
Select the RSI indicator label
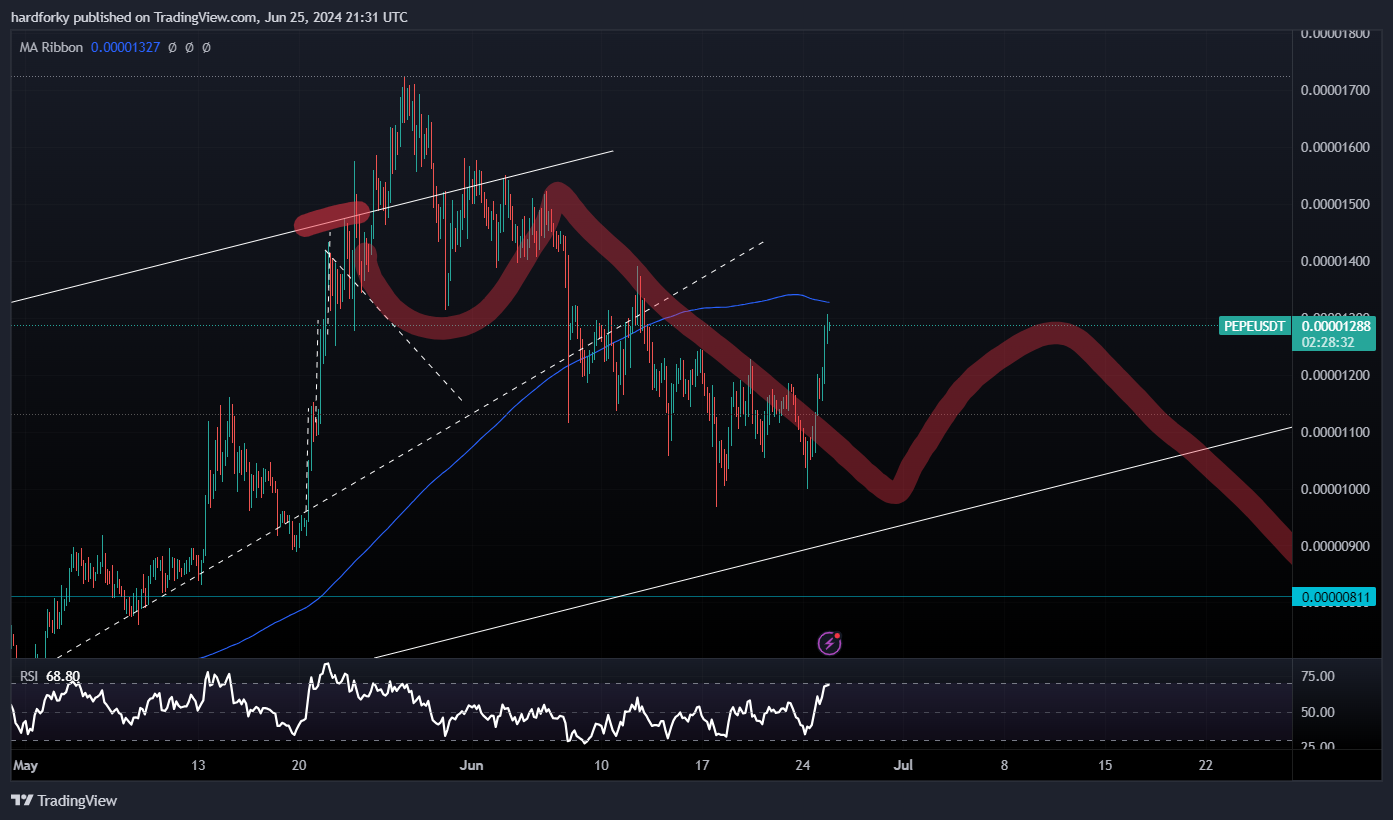pos(29,676)
